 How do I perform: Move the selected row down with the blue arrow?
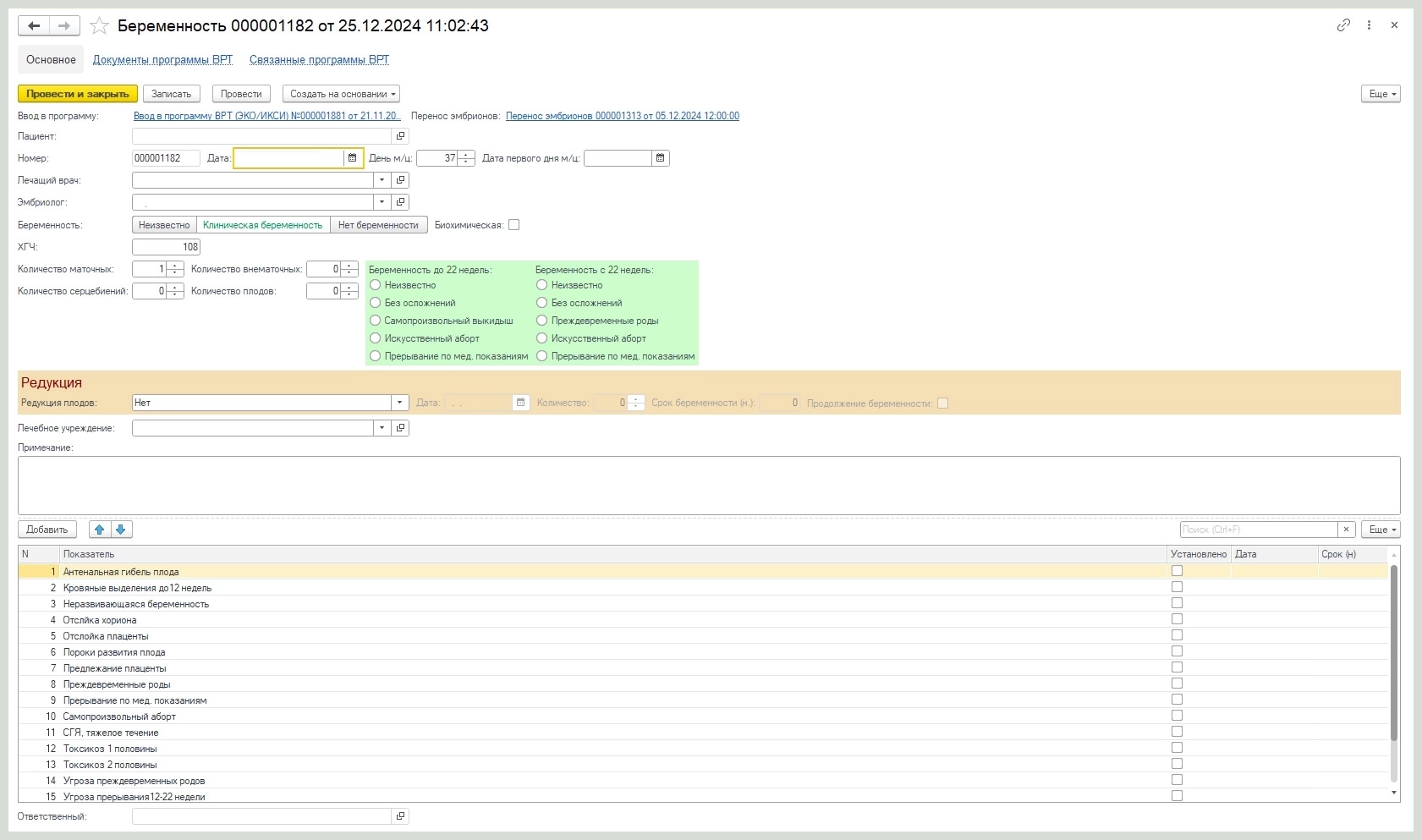tap(121, 530)
